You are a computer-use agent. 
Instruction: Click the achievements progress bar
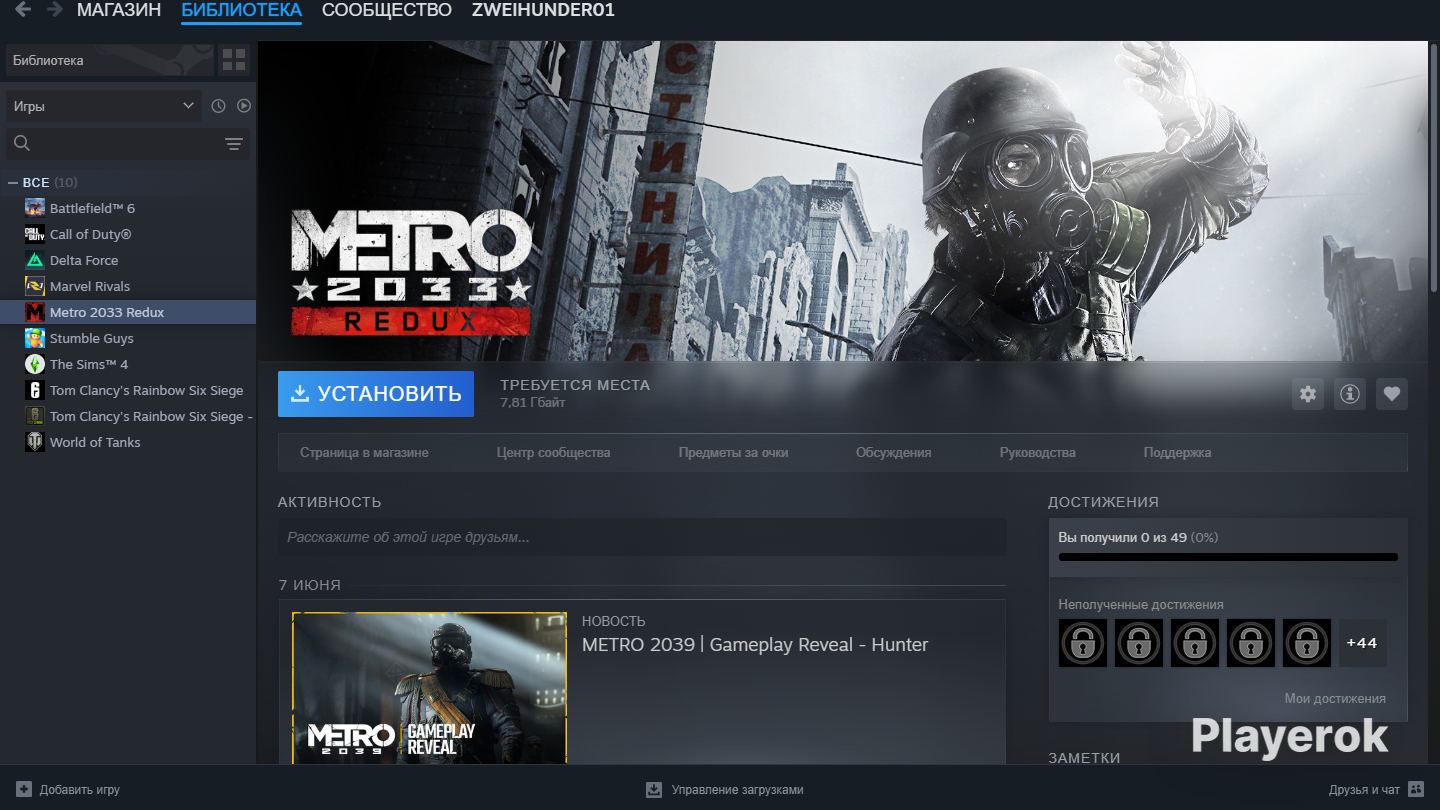coord(1228,557)
